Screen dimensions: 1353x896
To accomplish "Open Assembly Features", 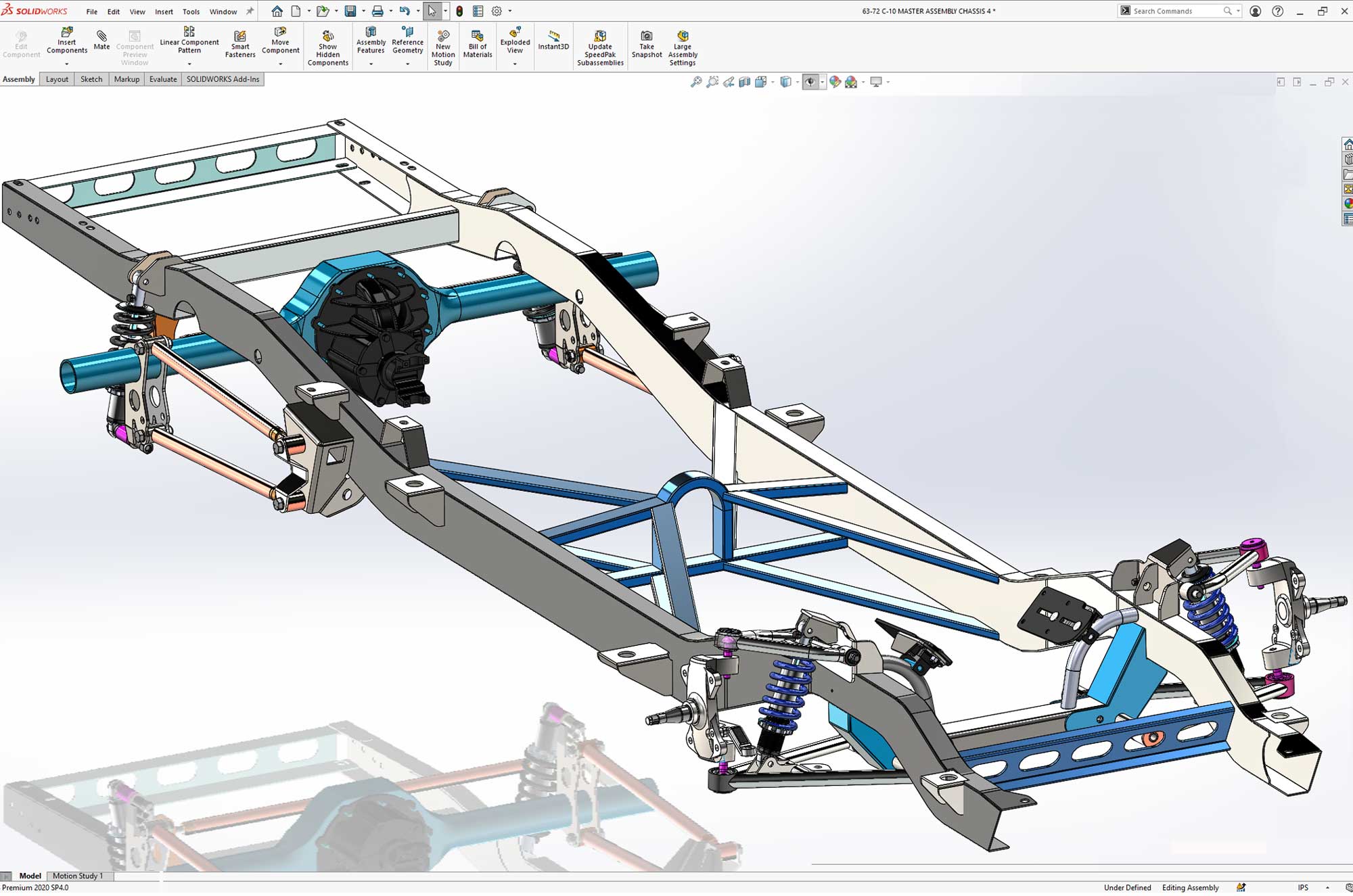I will tap(371, 41).
